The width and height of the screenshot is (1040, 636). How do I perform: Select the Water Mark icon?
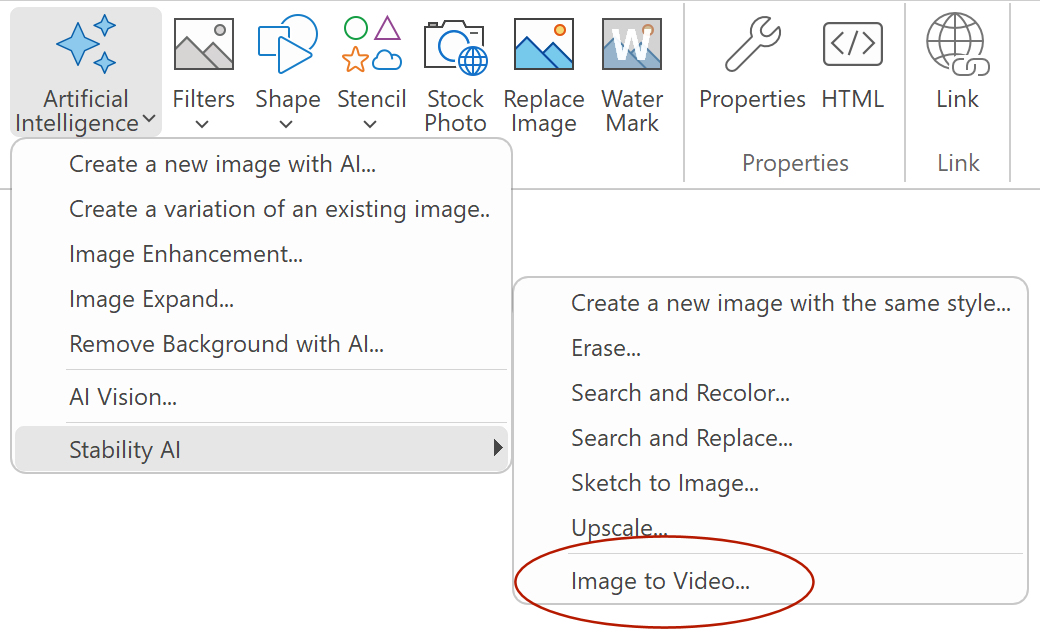(632, 46)
